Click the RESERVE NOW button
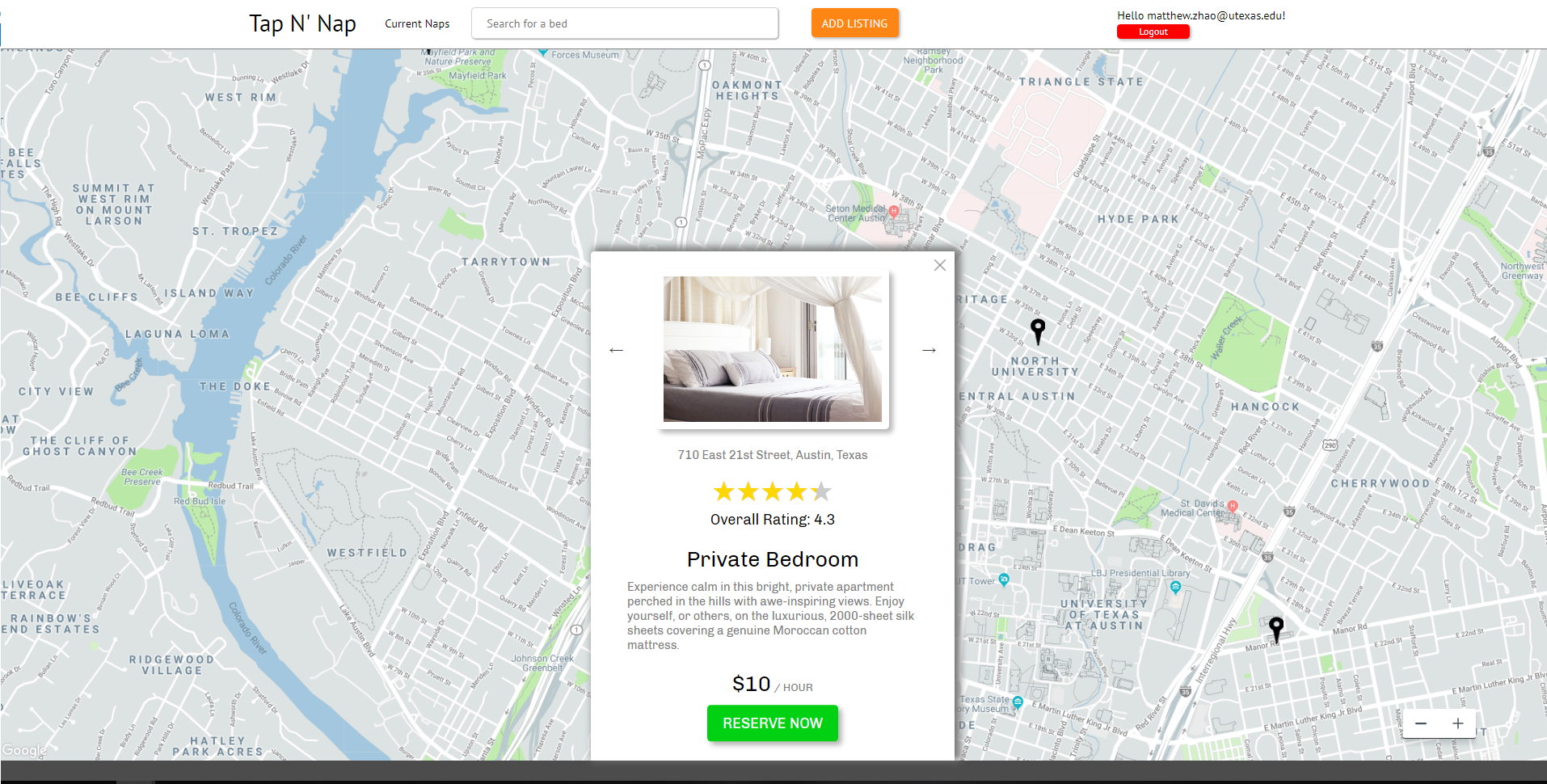The image size is (1547, 784). point(773,723)
